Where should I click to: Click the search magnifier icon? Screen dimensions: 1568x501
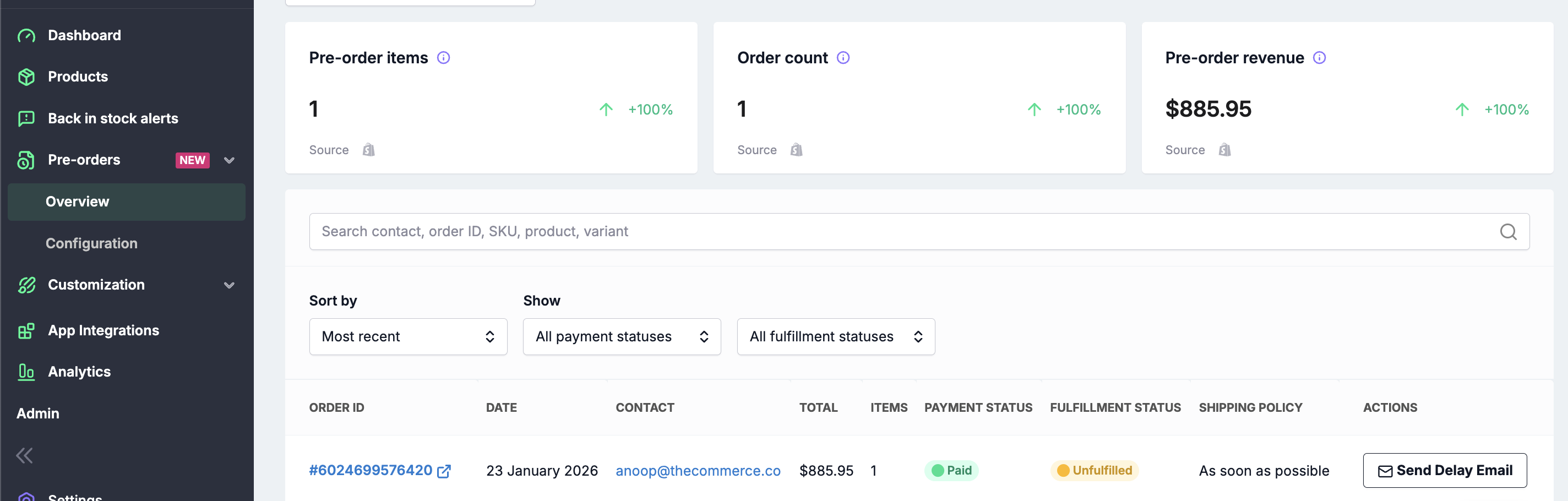pos(1508,231)
